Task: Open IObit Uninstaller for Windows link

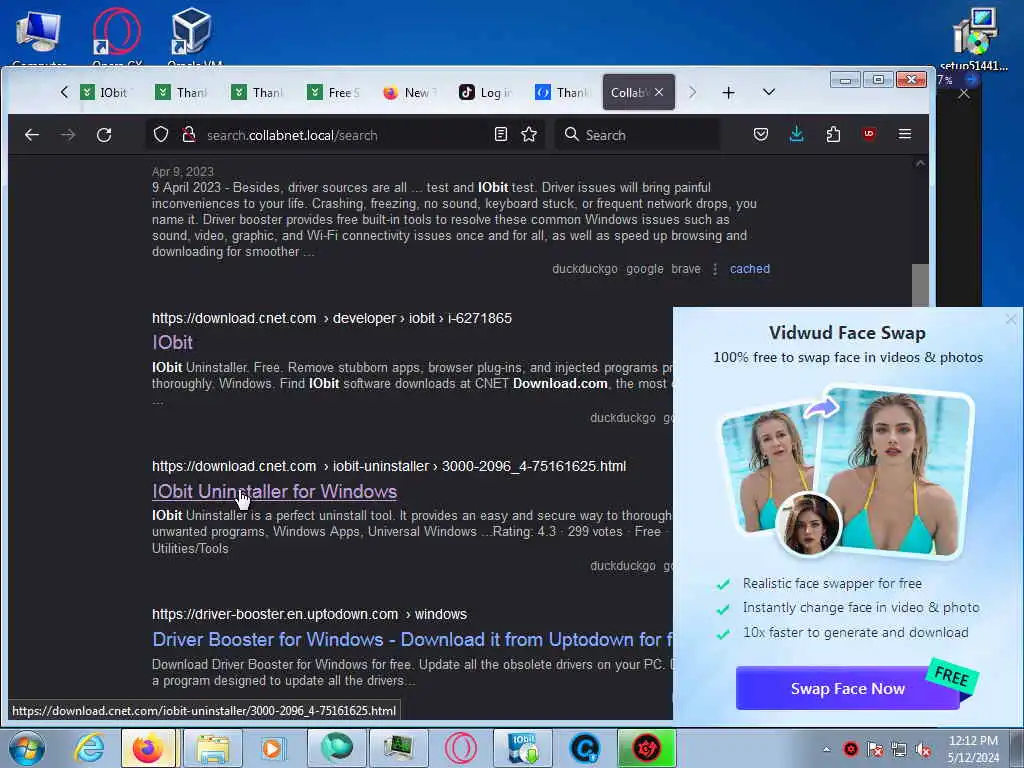Action: point(274,491)
